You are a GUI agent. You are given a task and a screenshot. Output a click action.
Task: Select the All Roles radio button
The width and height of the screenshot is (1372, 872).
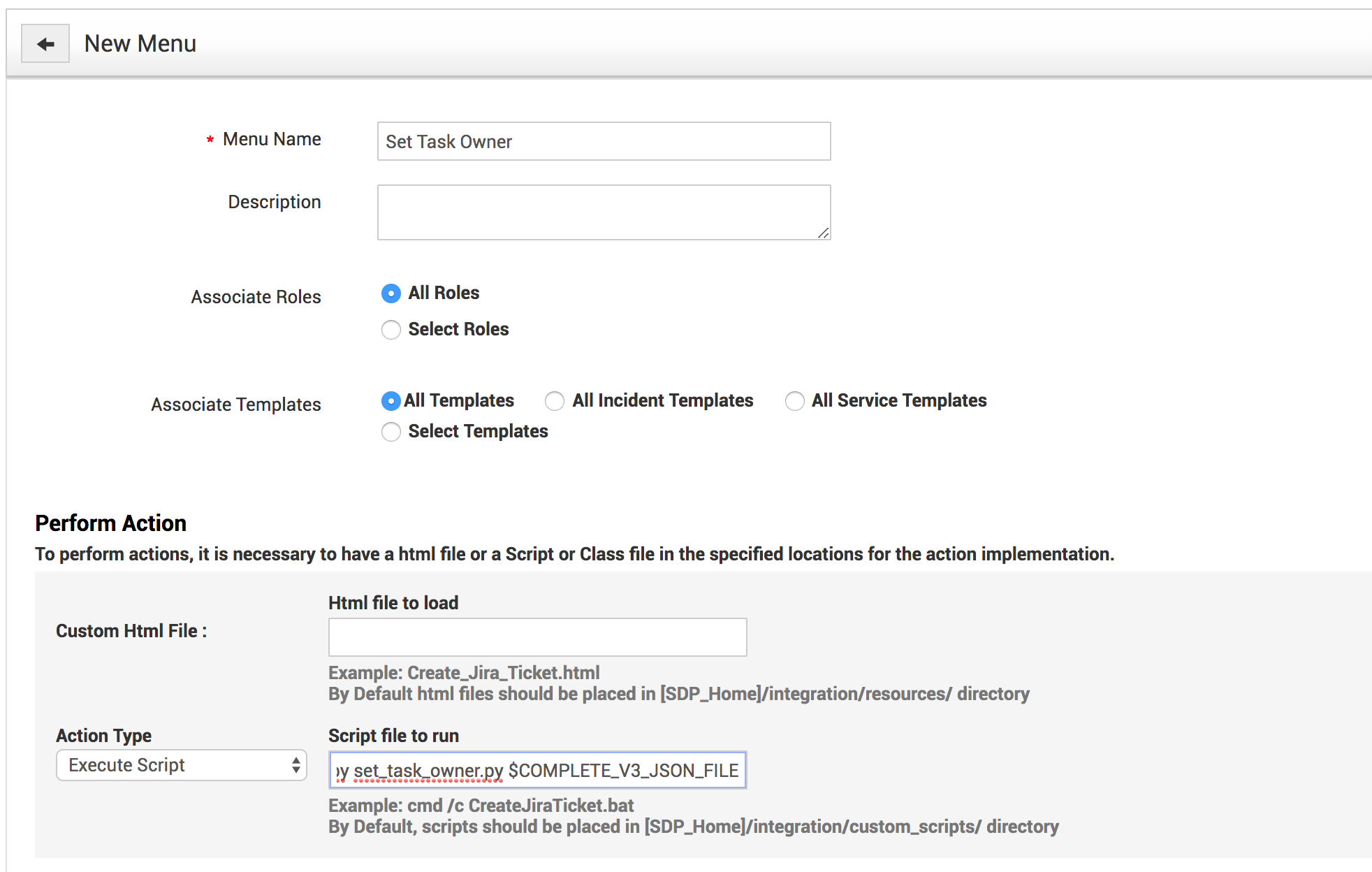point(391,293)
